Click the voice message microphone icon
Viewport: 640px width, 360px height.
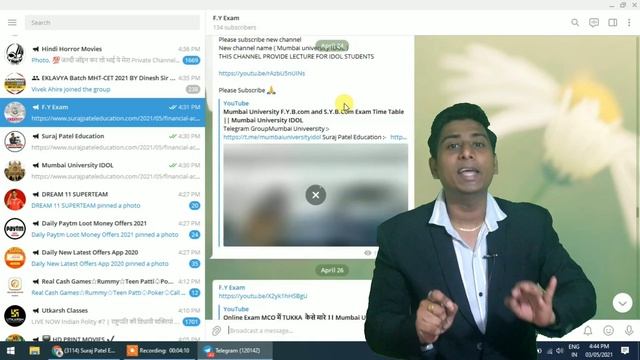(629, 331)
